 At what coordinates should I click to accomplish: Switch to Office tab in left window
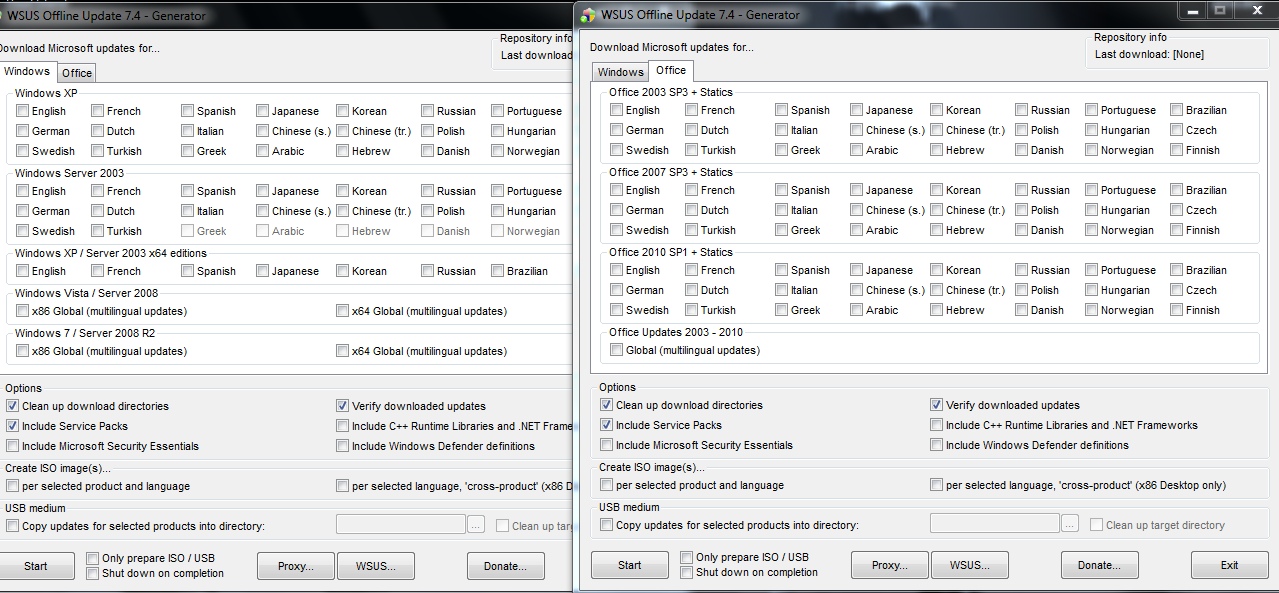point(76,73)
